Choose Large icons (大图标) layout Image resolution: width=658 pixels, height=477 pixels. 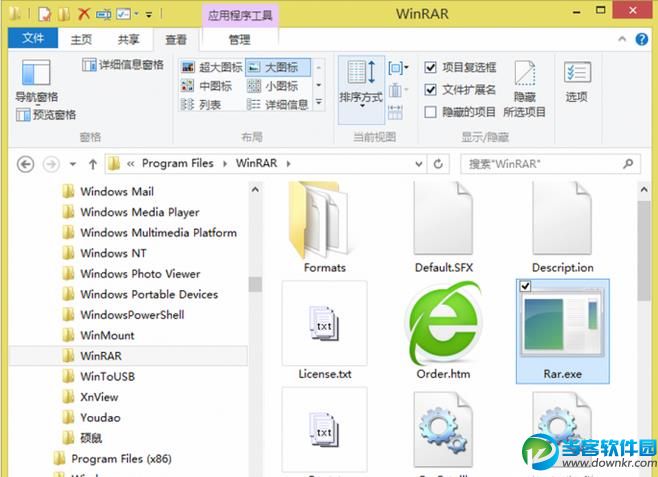point(278,67)
